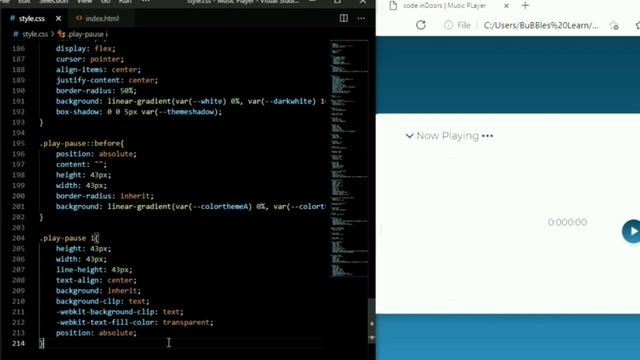Open the Now Playing three-dots menu
The height and width of the screenshot is (360, 640).
(x=487, y=136)
